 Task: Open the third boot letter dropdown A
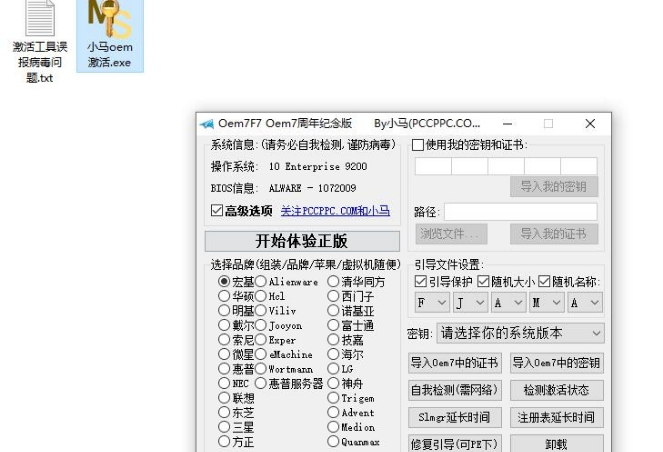click(x=508, y=303)
